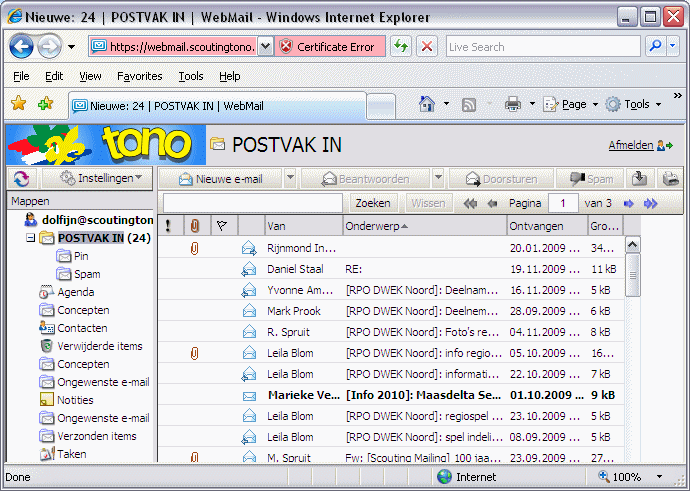690x491 pixels.
Task: Sort messages by the attachment column
Action: [x=195, y=226]
